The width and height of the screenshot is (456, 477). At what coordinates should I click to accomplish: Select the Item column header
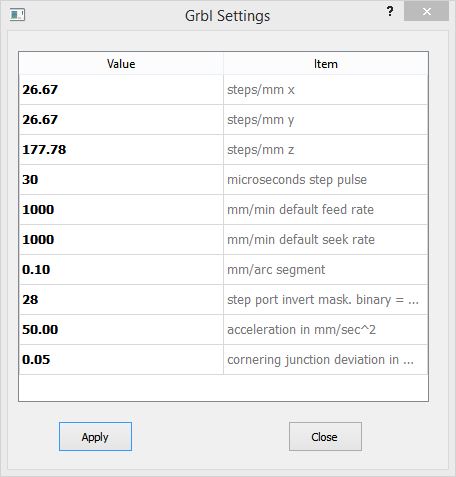[326, 64]
